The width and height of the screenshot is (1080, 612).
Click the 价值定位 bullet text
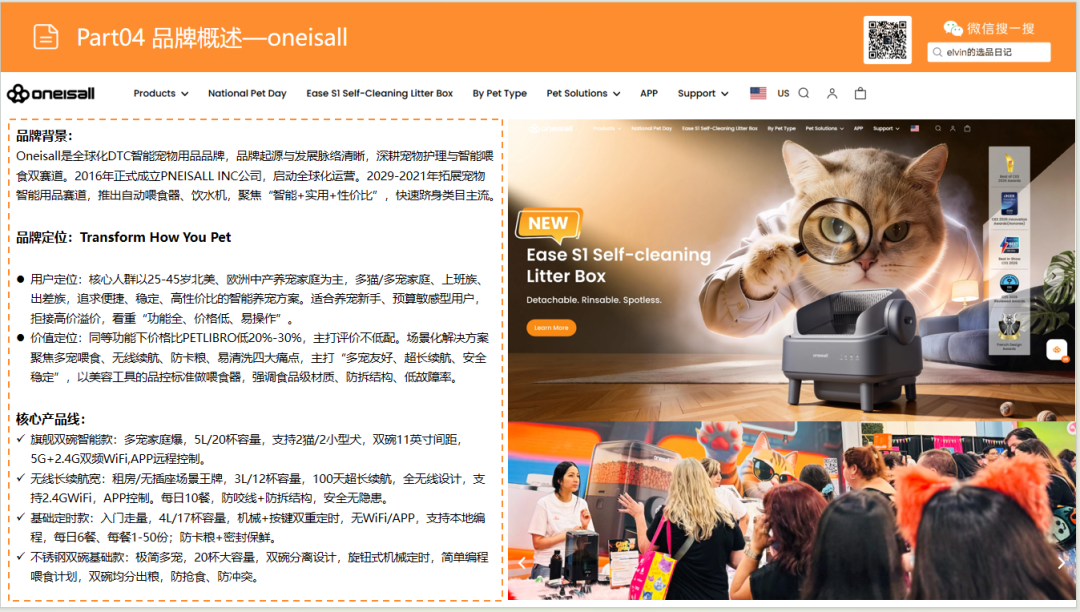(x=259, y=357)
